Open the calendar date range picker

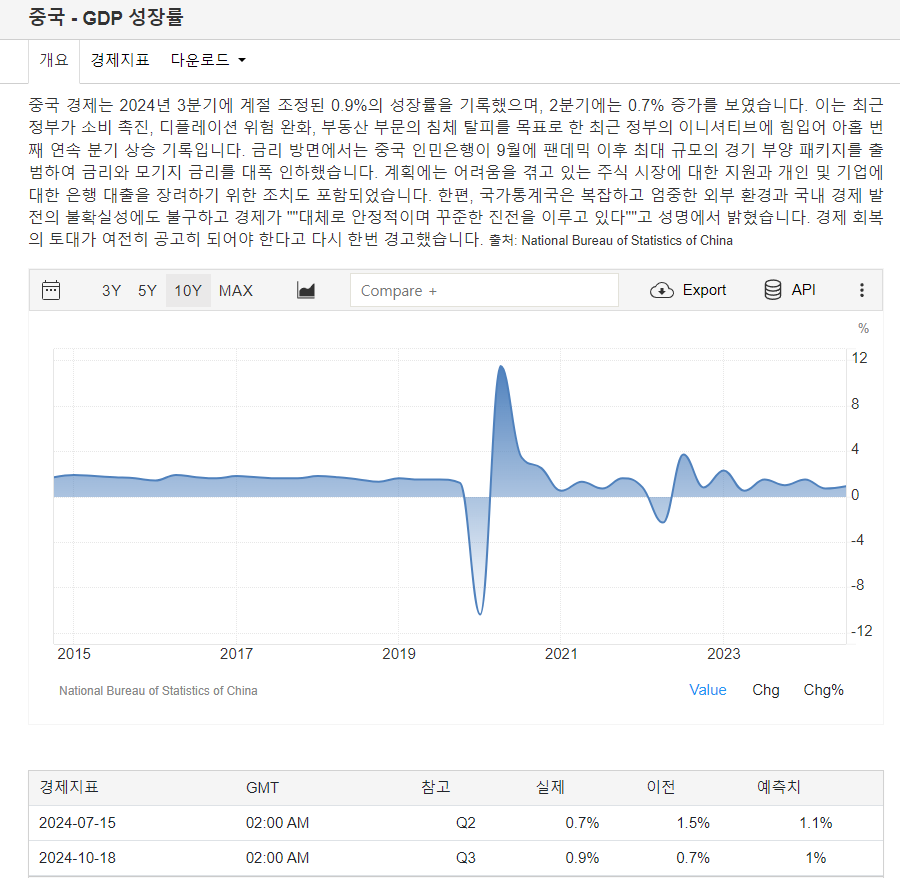pos(51,290)
